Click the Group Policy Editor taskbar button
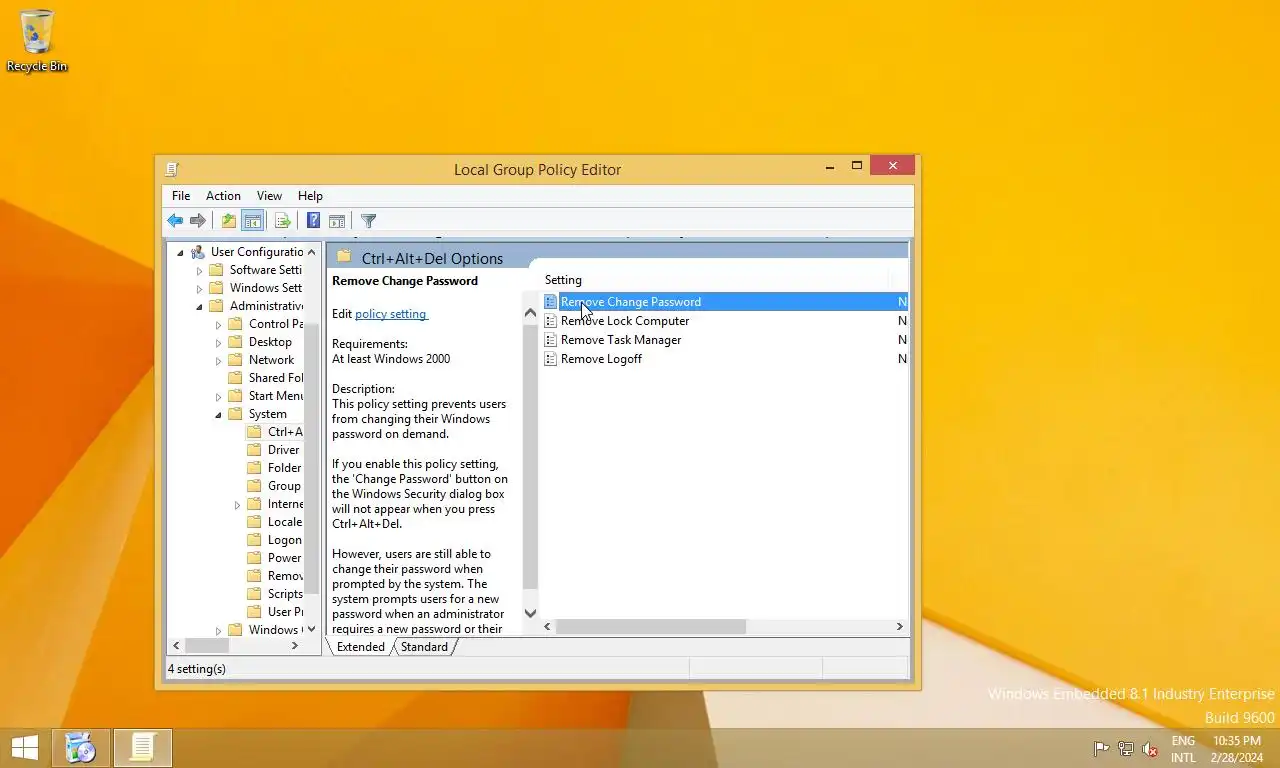The height and width of the screenshot is (768, 1280). click(142, 748)
